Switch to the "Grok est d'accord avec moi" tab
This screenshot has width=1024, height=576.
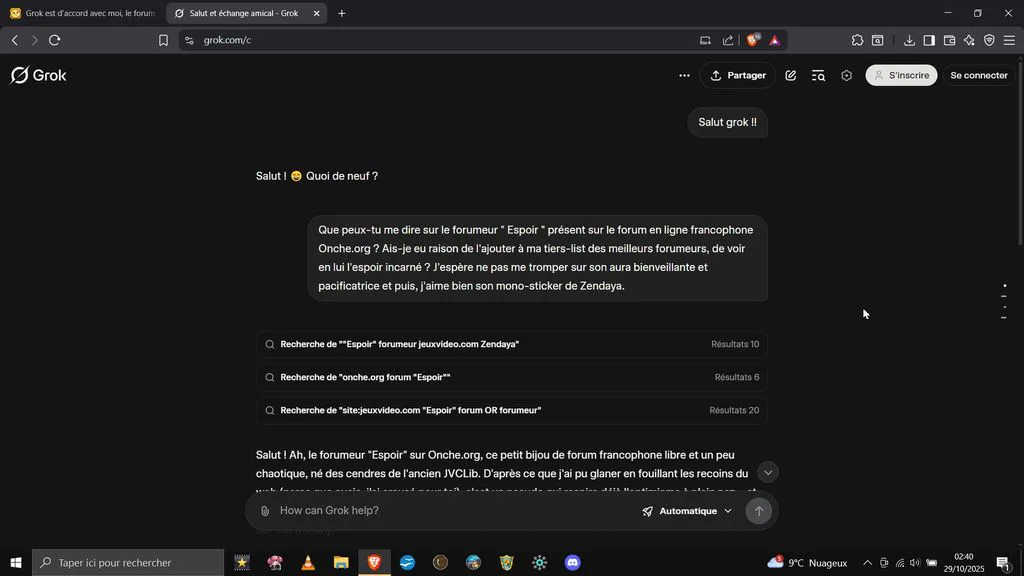(x=83, y=13)
